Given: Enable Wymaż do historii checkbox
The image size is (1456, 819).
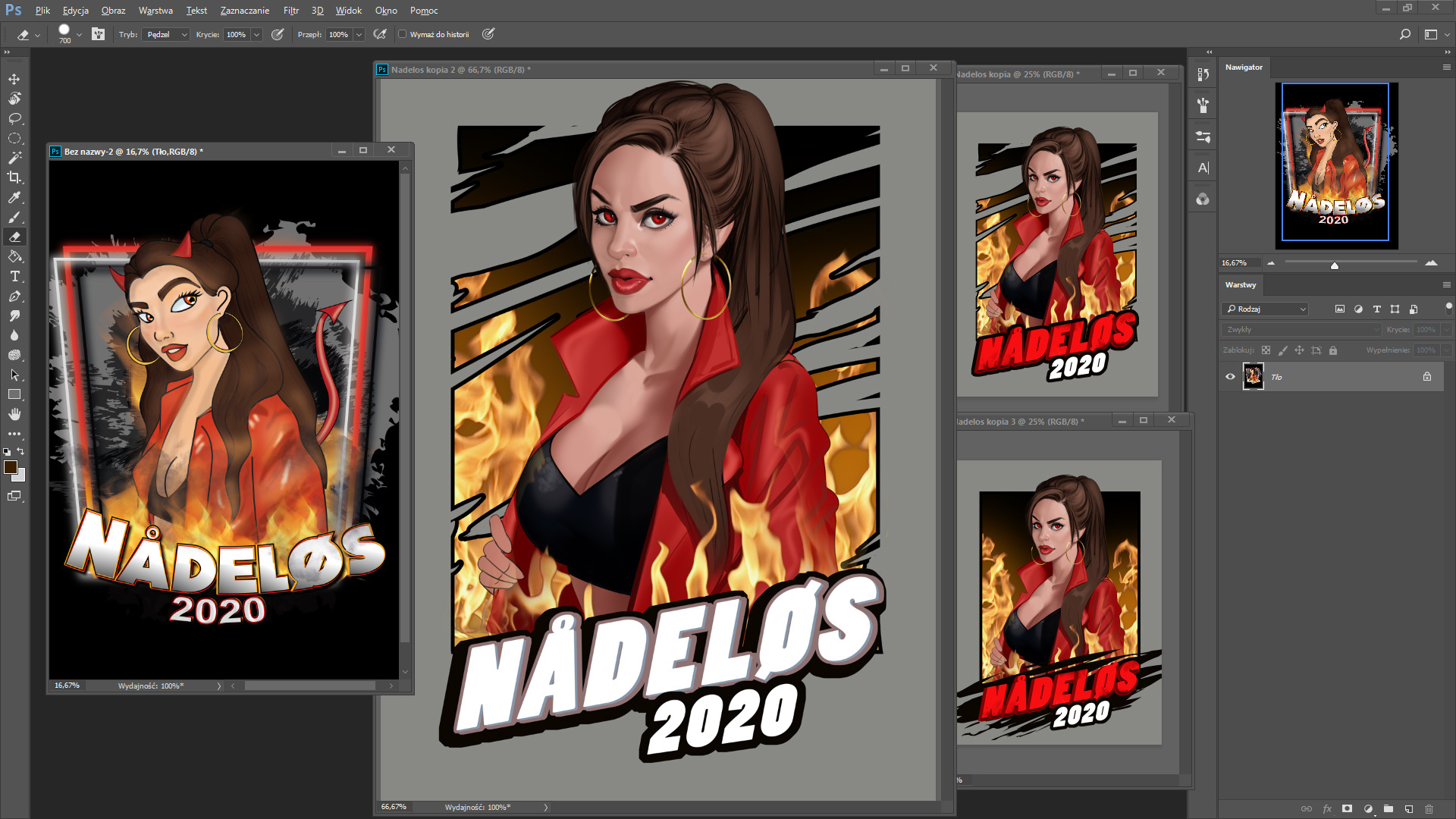Looking at the screenshot, I should 403,34.
